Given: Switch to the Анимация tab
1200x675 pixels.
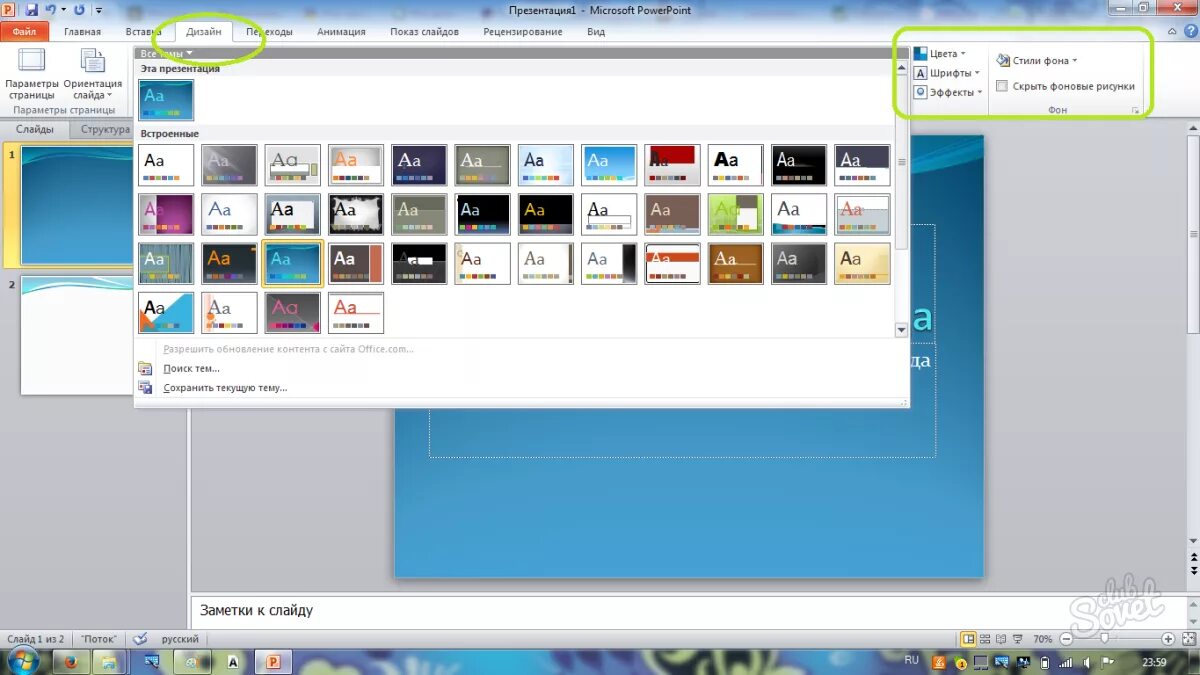Looking at the screenshot, I should pos(341,32).
